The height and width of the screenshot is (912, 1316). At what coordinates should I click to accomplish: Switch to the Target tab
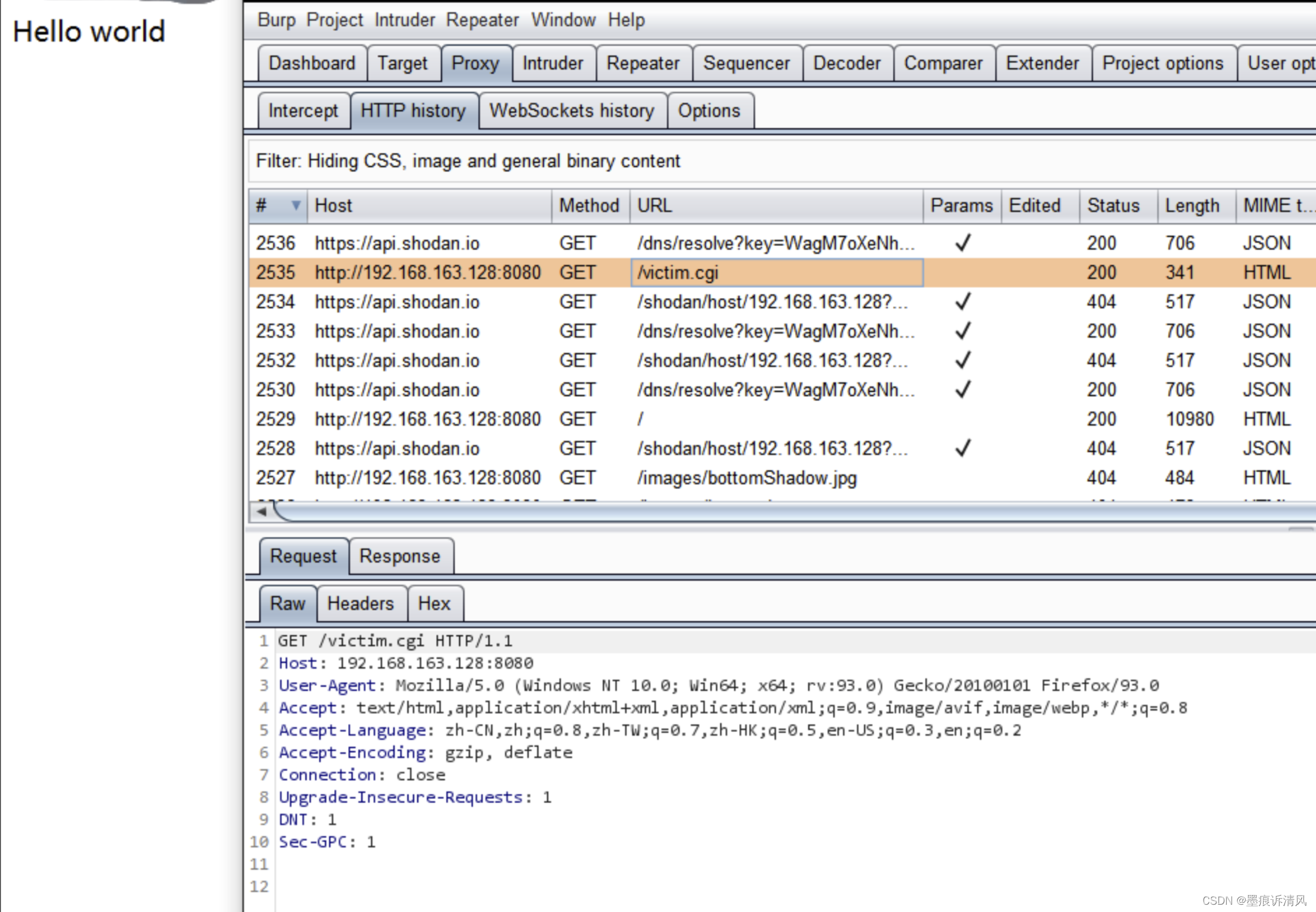pos(403,63)
